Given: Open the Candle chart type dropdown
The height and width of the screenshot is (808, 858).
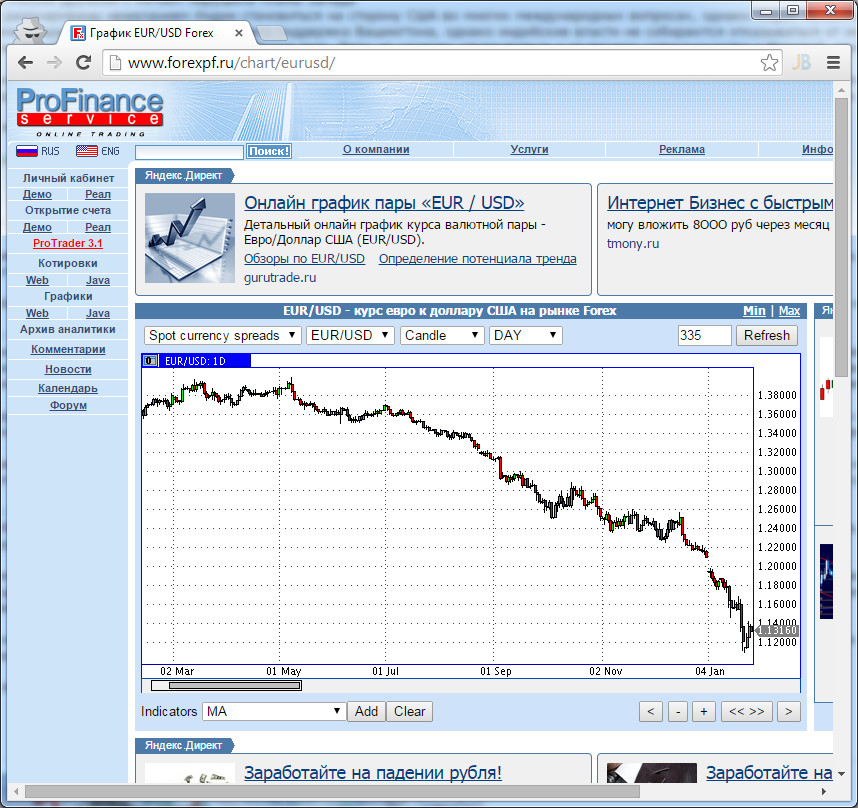Looking at the screenshot, I should [441, 336].
